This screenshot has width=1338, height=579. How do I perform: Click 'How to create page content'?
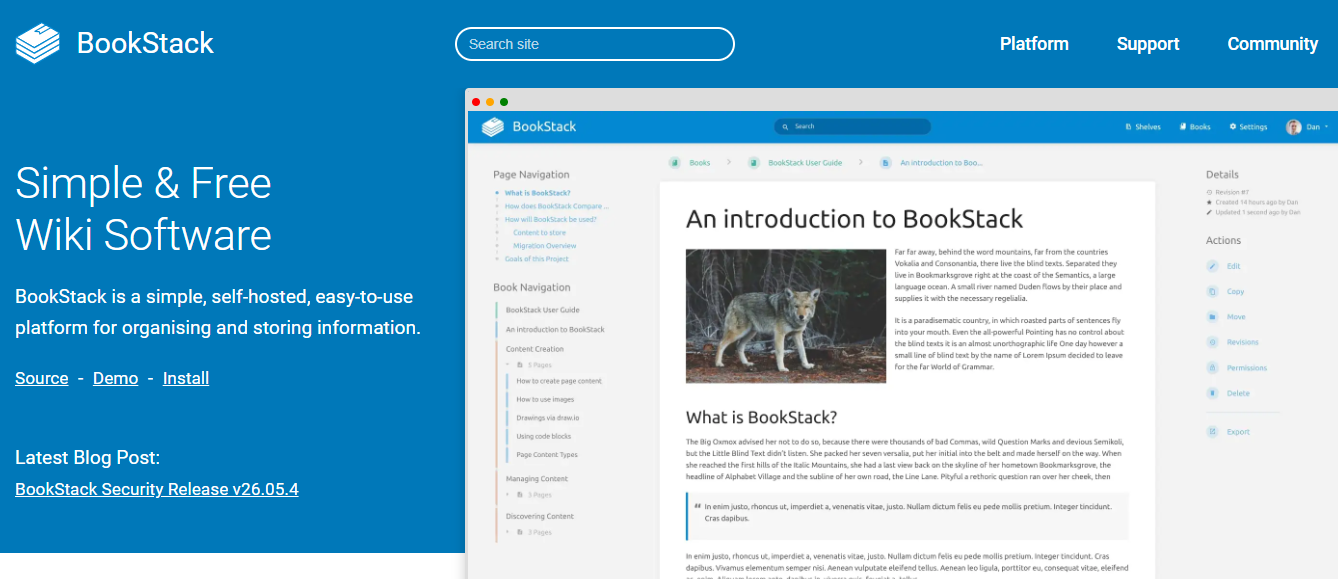pos(559,381)
